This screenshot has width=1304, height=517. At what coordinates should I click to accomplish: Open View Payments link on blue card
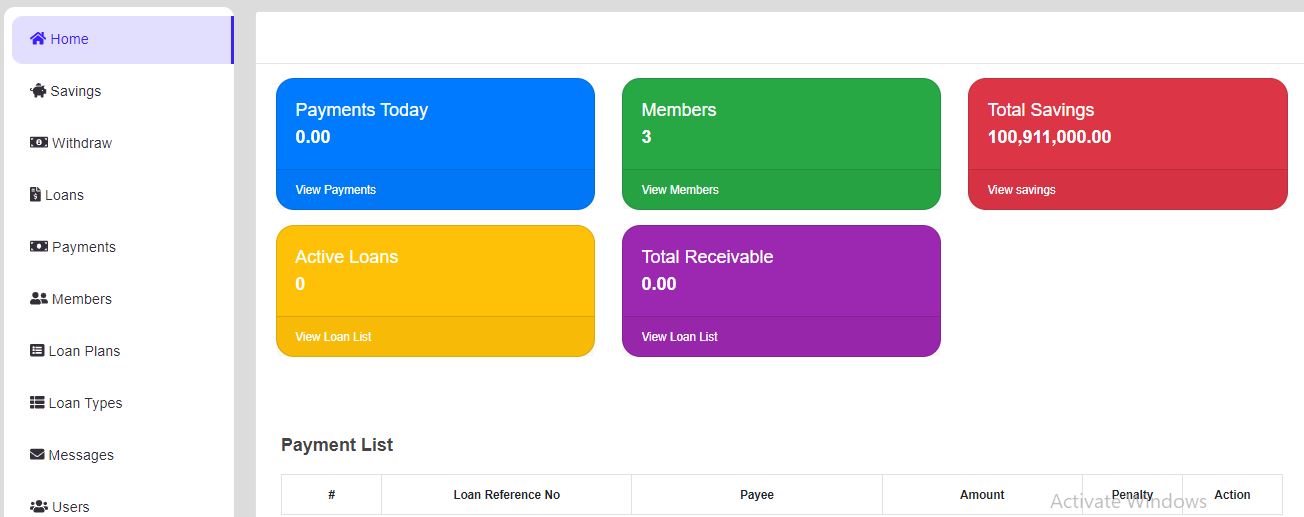coord(336,190)
